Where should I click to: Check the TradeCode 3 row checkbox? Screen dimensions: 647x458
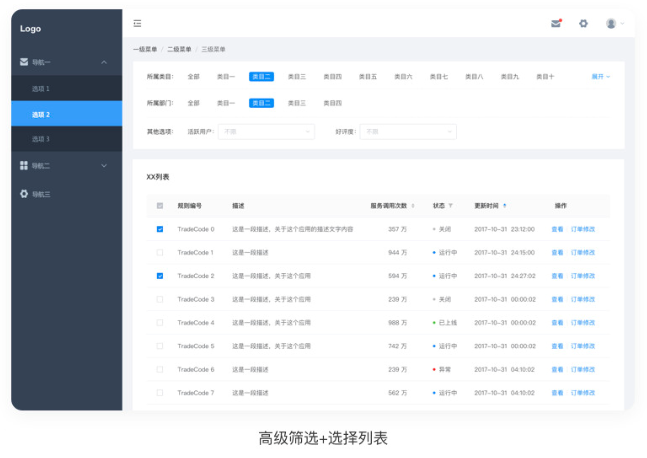[160, 299]
